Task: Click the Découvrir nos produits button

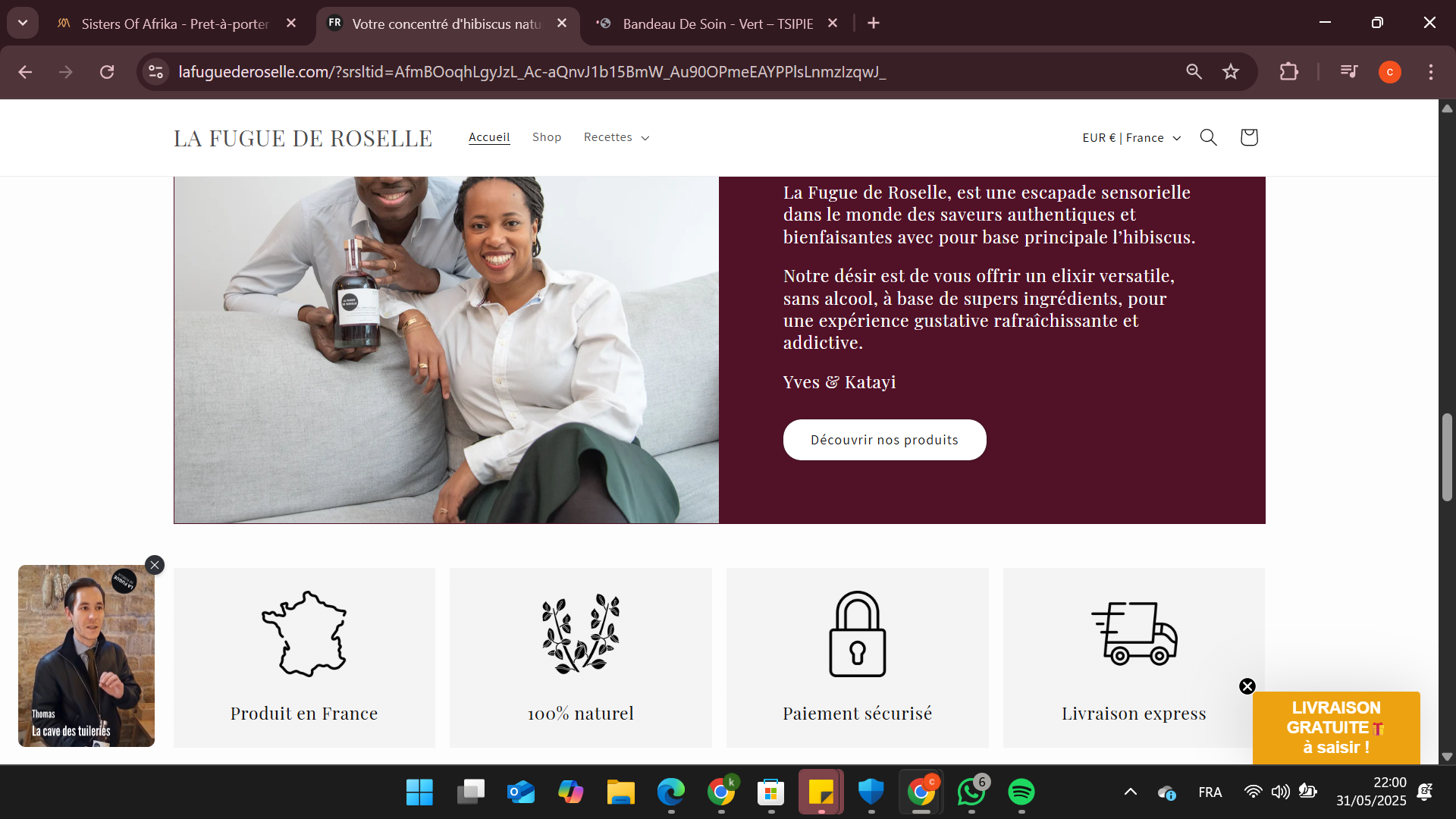Action: click(884, 440)
